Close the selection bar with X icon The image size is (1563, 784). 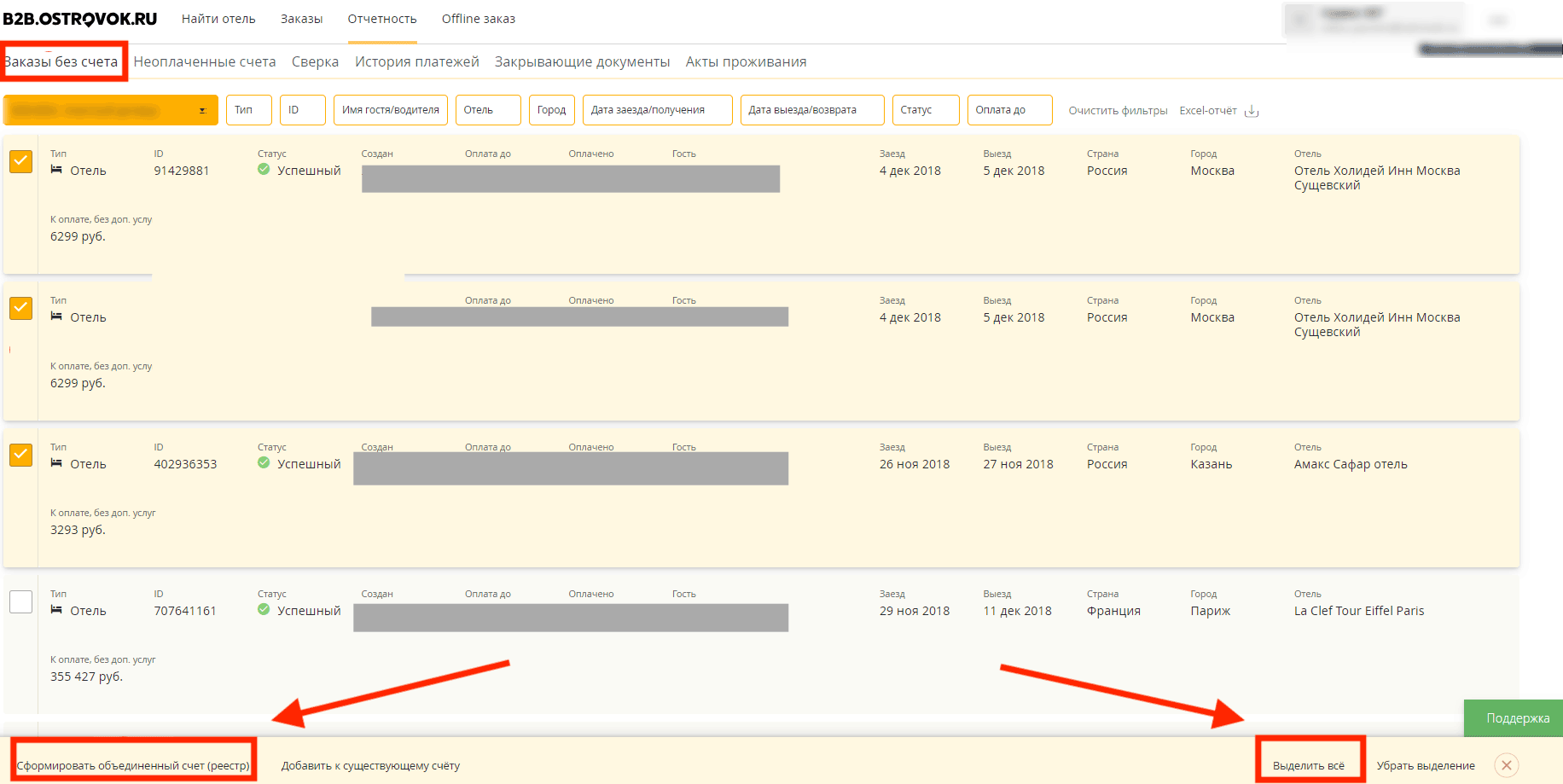coord(1507,765)
